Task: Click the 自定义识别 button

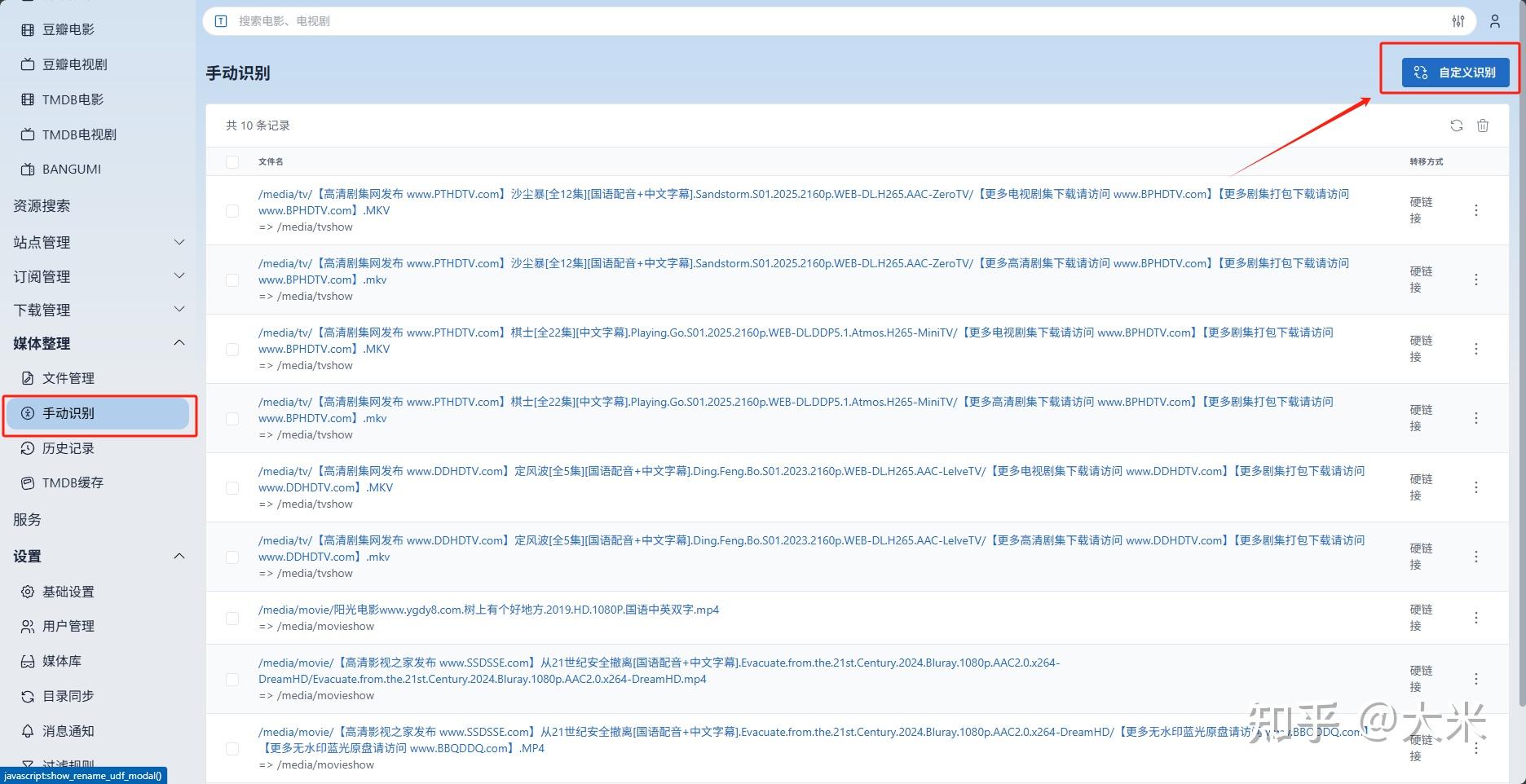Action: 1456,72
